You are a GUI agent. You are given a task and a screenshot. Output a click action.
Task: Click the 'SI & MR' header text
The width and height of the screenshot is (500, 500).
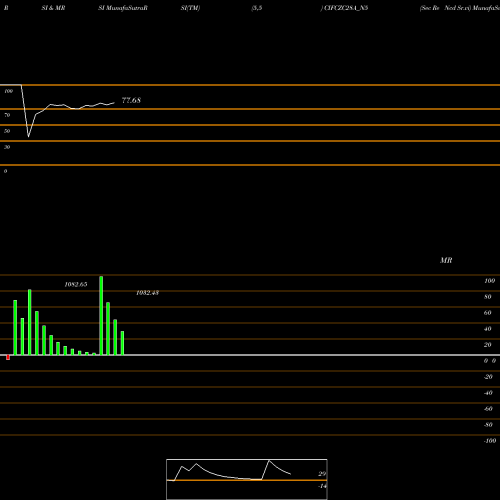click(x=53, y=8)
